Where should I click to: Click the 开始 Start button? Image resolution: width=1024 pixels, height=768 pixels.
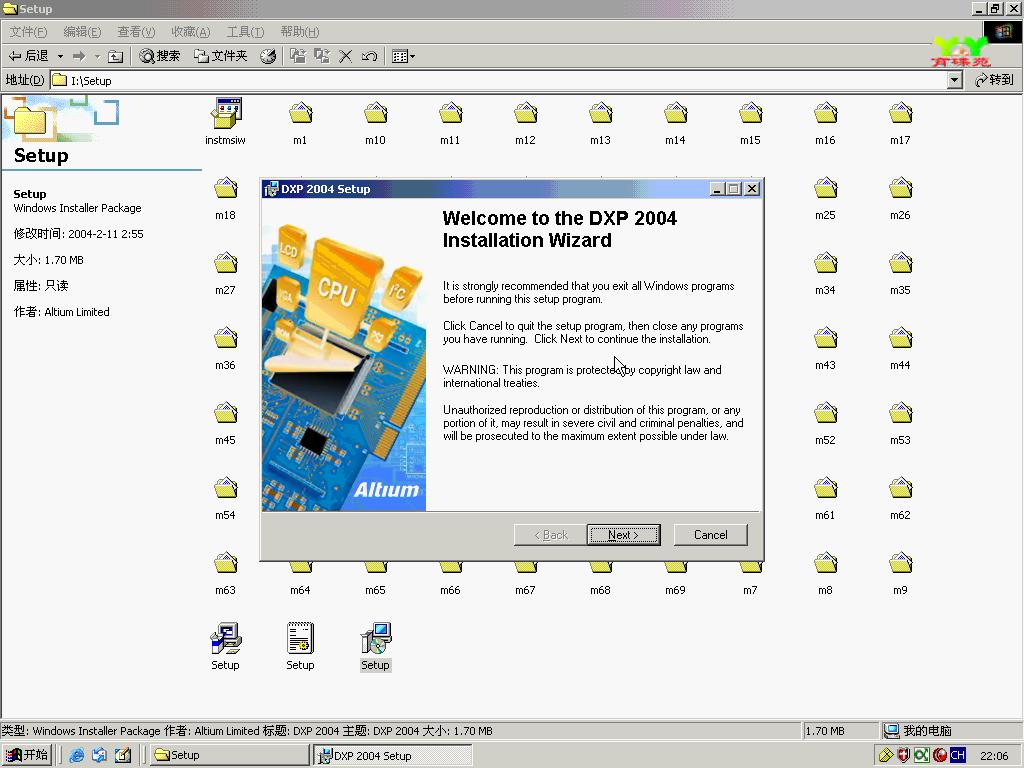click(27, 755)
